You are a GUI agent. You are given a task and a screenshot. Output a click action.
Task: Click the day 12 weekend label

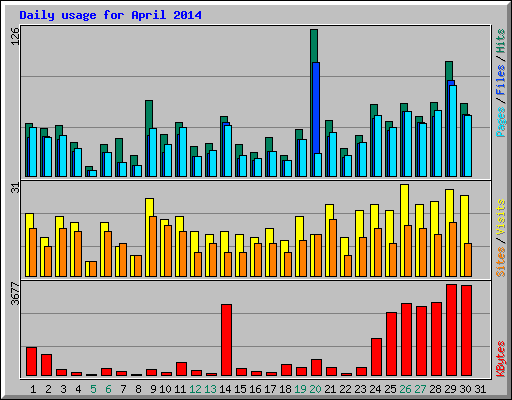(x=195, y=389)
